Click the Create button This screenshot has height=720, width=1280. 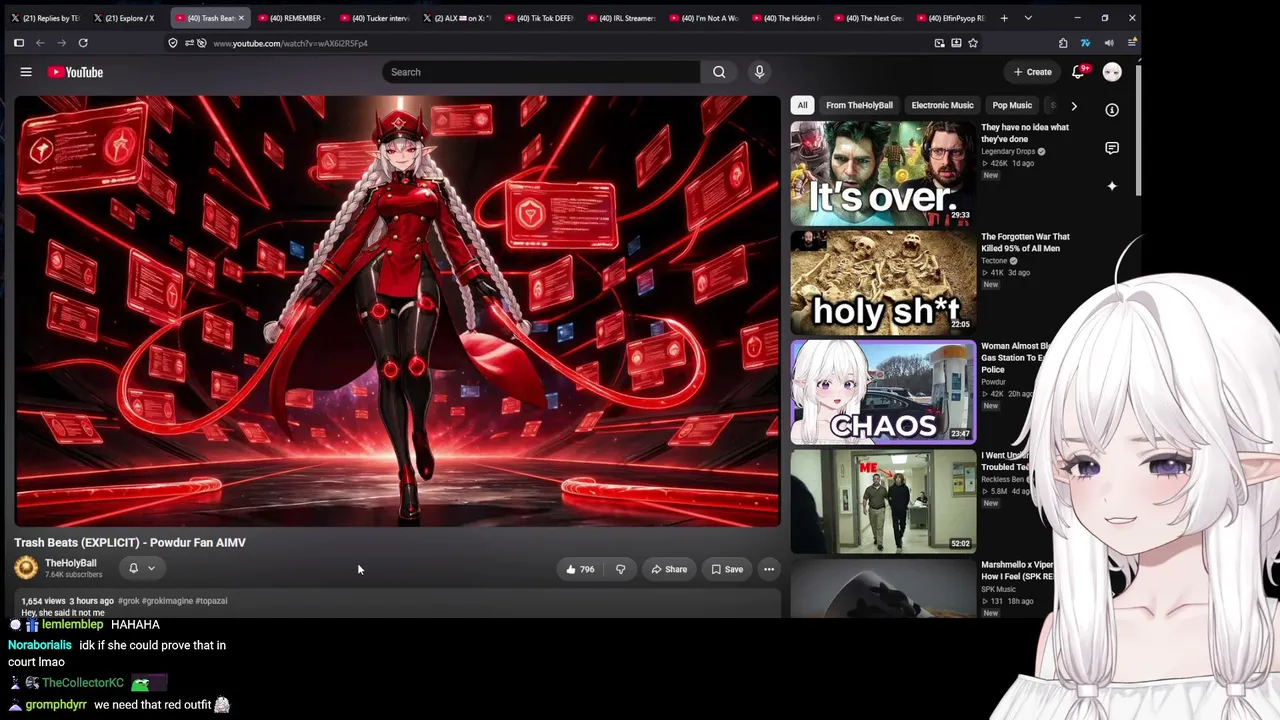[x=1033, y=72]
